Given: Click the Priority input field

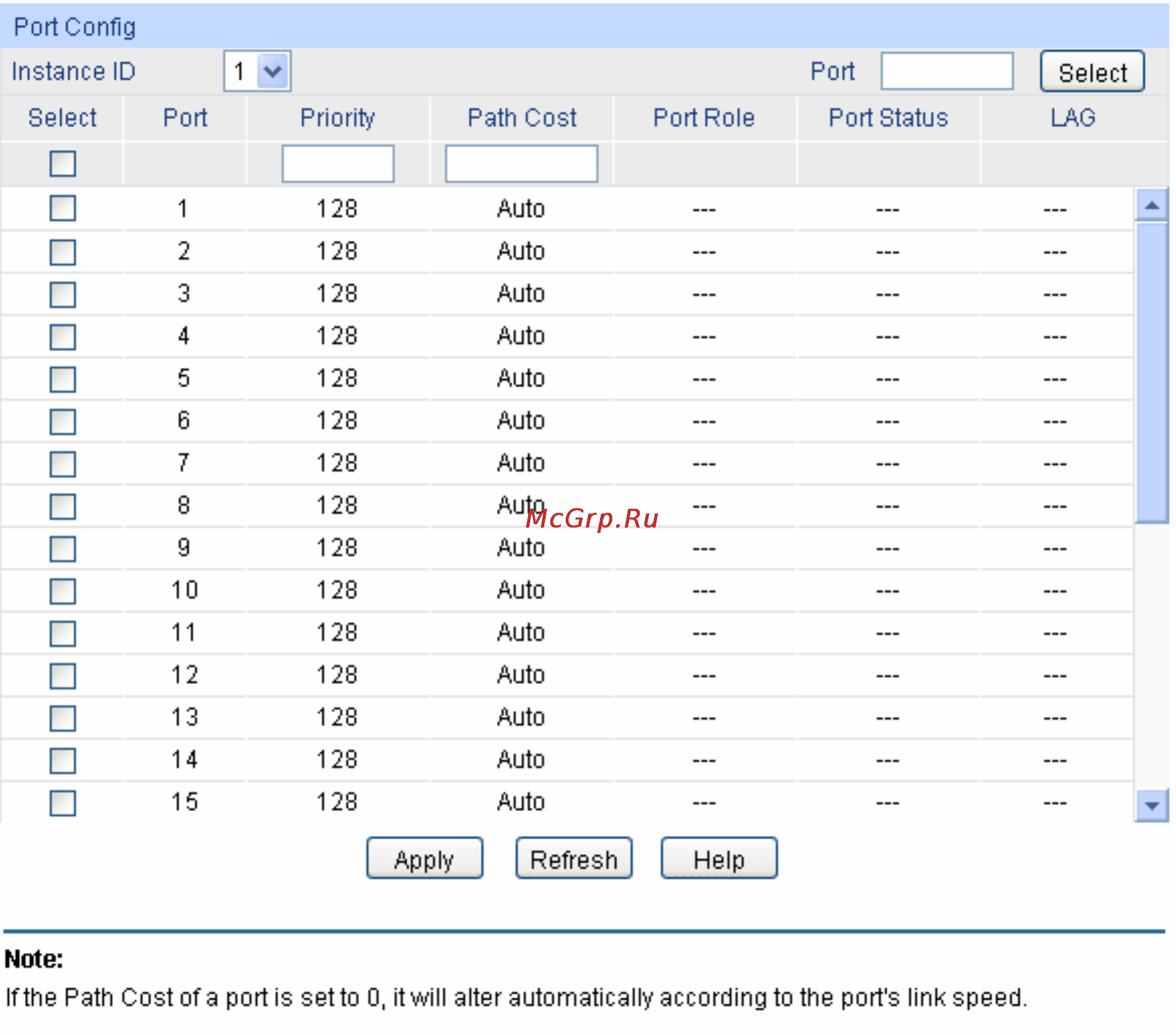Looking at the screenshot, I should [x=338, y=163].
